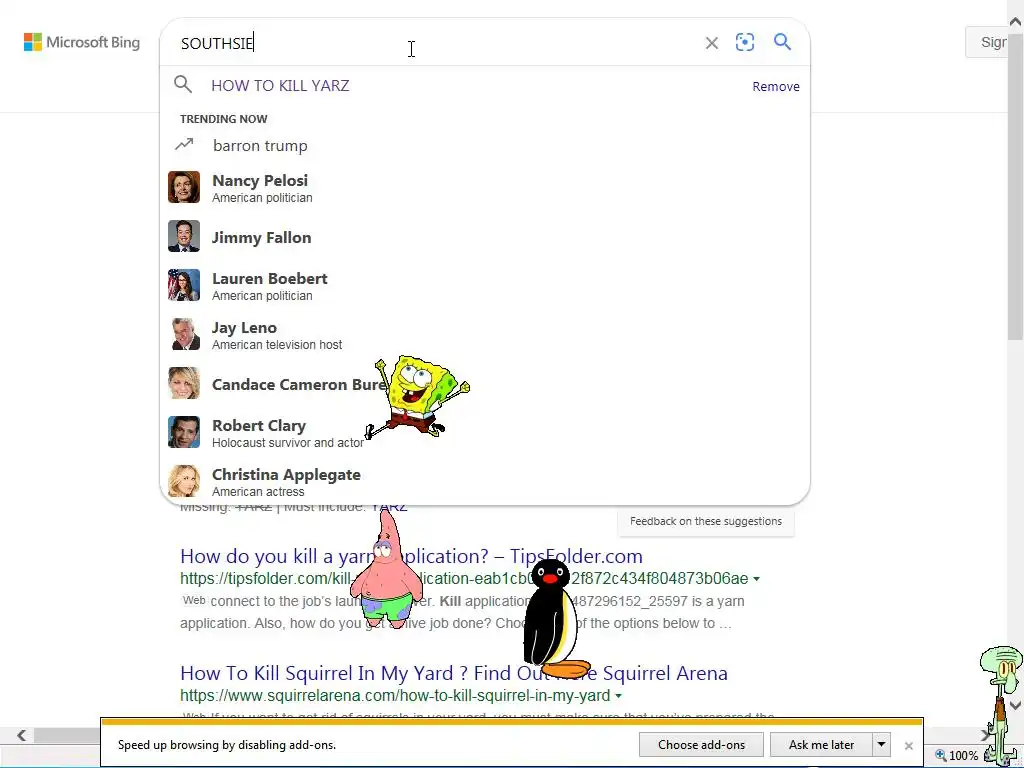
Task: Choose Jay Leno name suggestion
Action: (x=244, y=327)
